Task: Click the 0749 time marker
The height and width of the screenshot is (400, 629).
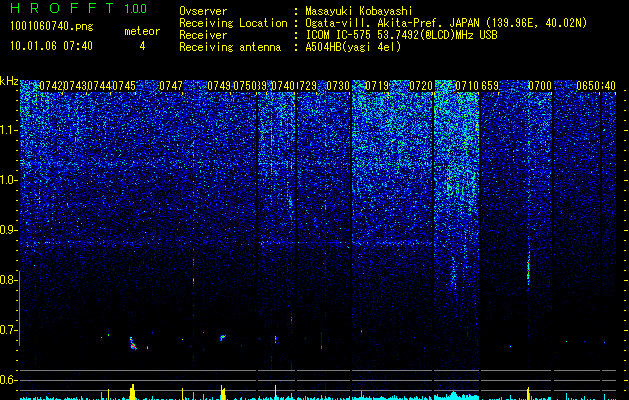Action: [x=219, y=86]
